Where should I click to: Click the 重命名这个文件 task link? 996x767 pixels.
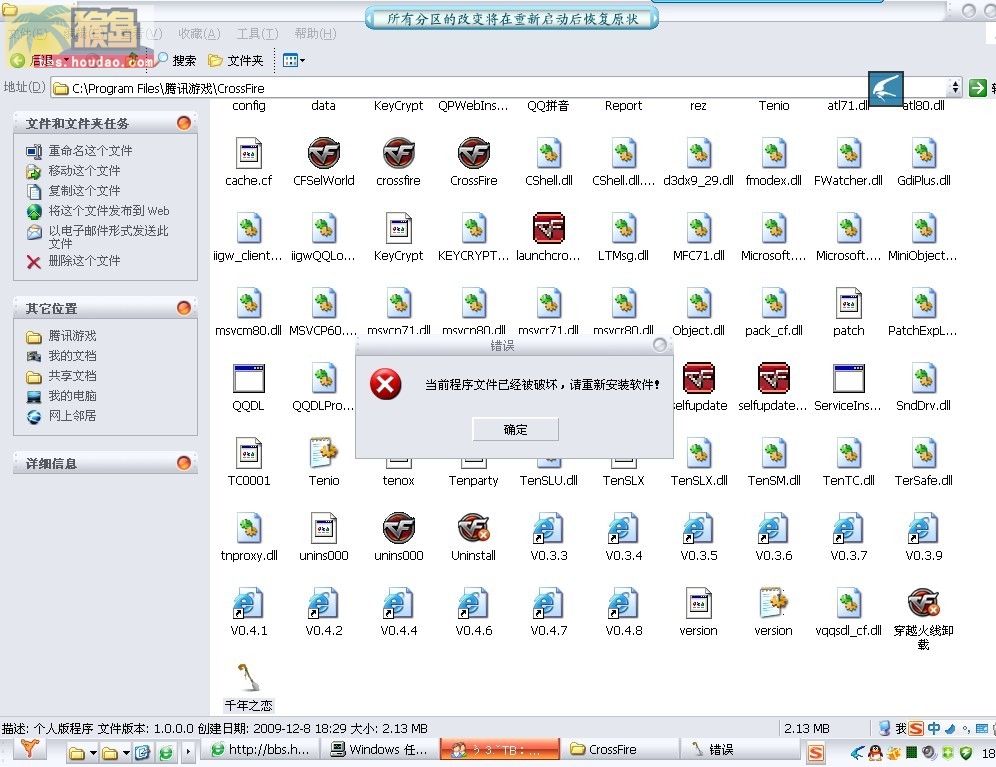[90, 151]
